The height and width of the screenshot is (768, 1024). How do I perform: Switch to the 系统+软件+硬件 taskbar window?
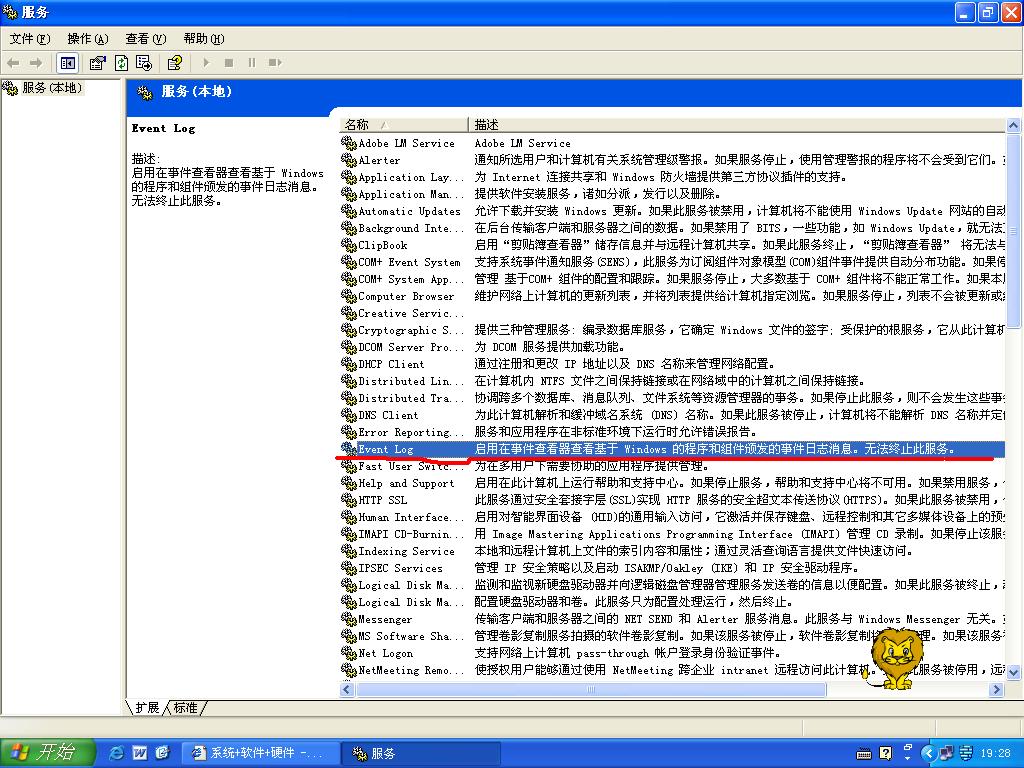[260, 753]
